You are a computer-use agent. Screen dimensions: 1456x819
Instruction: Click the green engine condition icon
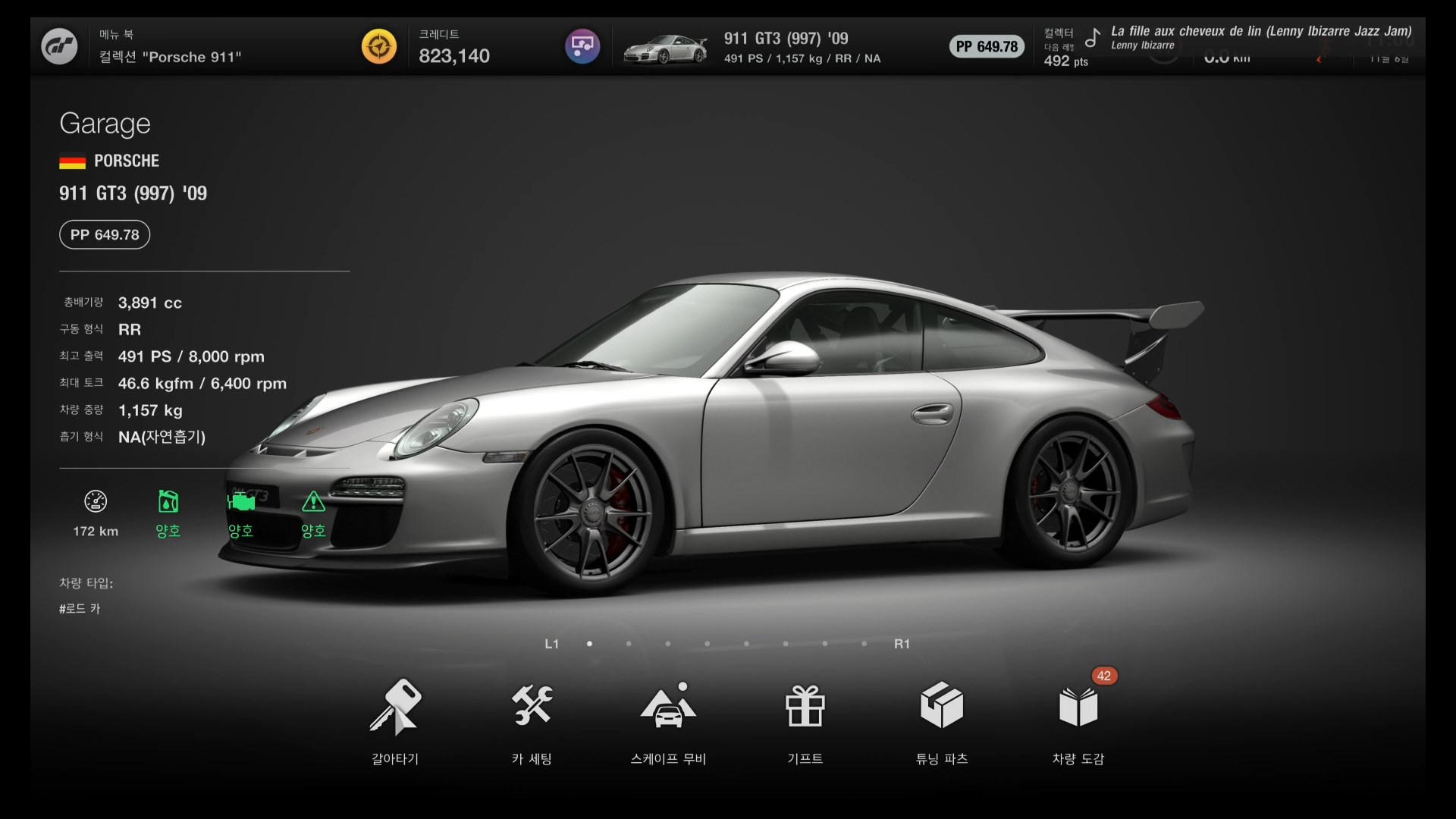(240, 502)
